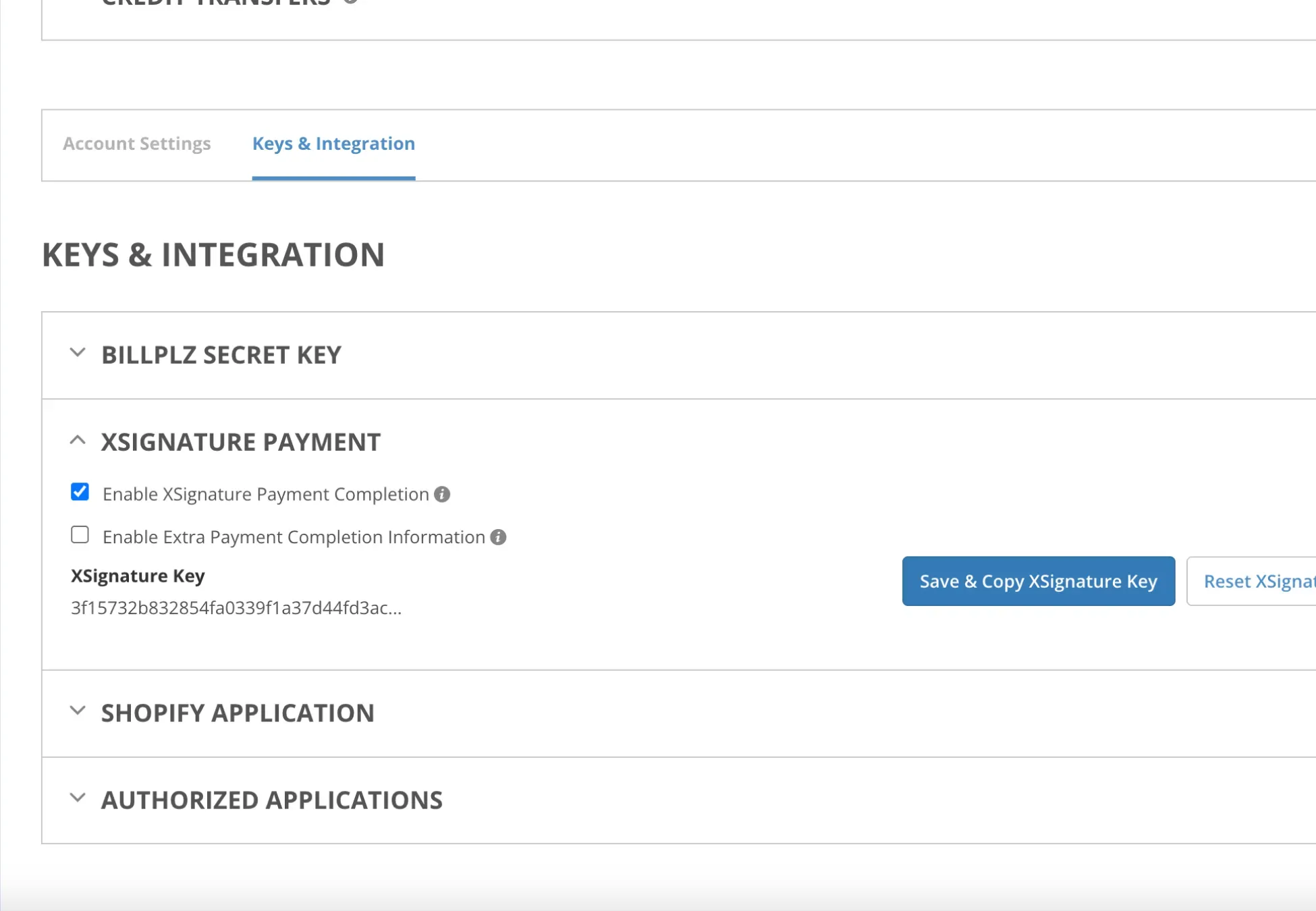1316x911 pixels.
Task: Click the XSIGNATURE PAYMENT heading
Action: [241, 442]
